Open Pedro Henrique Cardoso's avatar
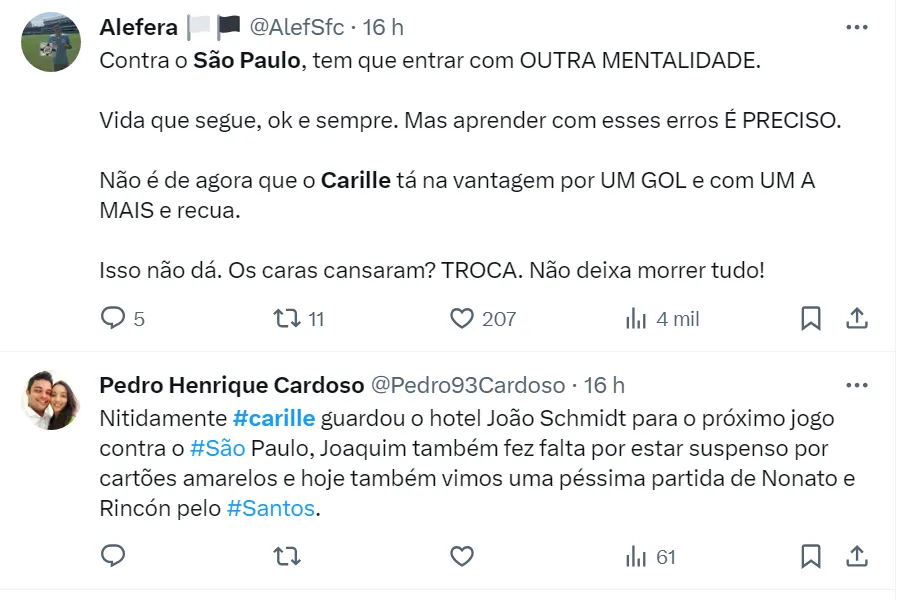Screen dimensions: 899x600 click(51, 400)
